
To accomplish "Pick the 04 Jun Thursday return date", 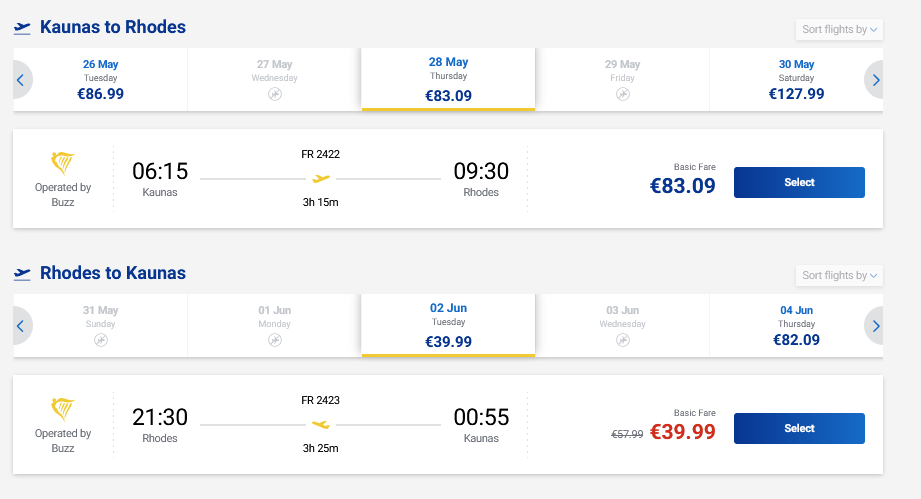I will pyautogui.click(x=796, y=325).
